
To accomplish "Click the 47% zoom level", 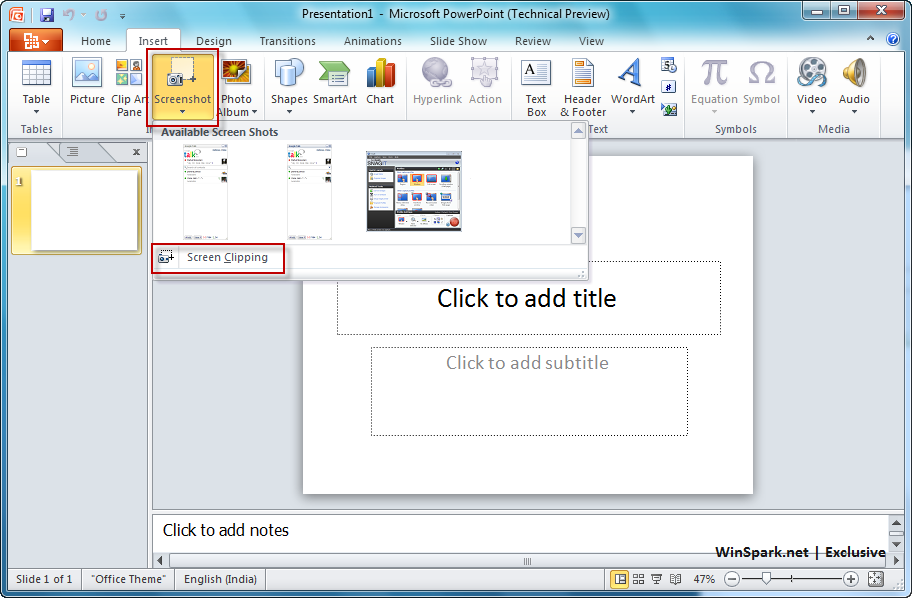I will (x=704, y=579).
